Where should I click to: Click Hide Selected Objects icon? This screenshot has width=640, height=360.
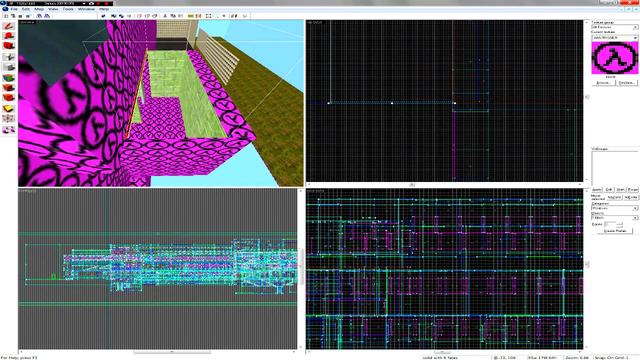tap(139, 16)
